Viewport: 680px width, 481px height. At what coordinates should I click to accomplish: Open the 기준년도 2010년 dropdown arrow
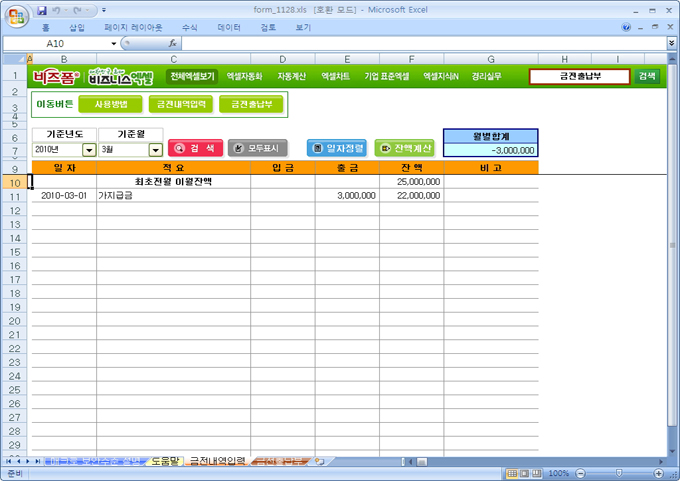(x=89, y=150)
